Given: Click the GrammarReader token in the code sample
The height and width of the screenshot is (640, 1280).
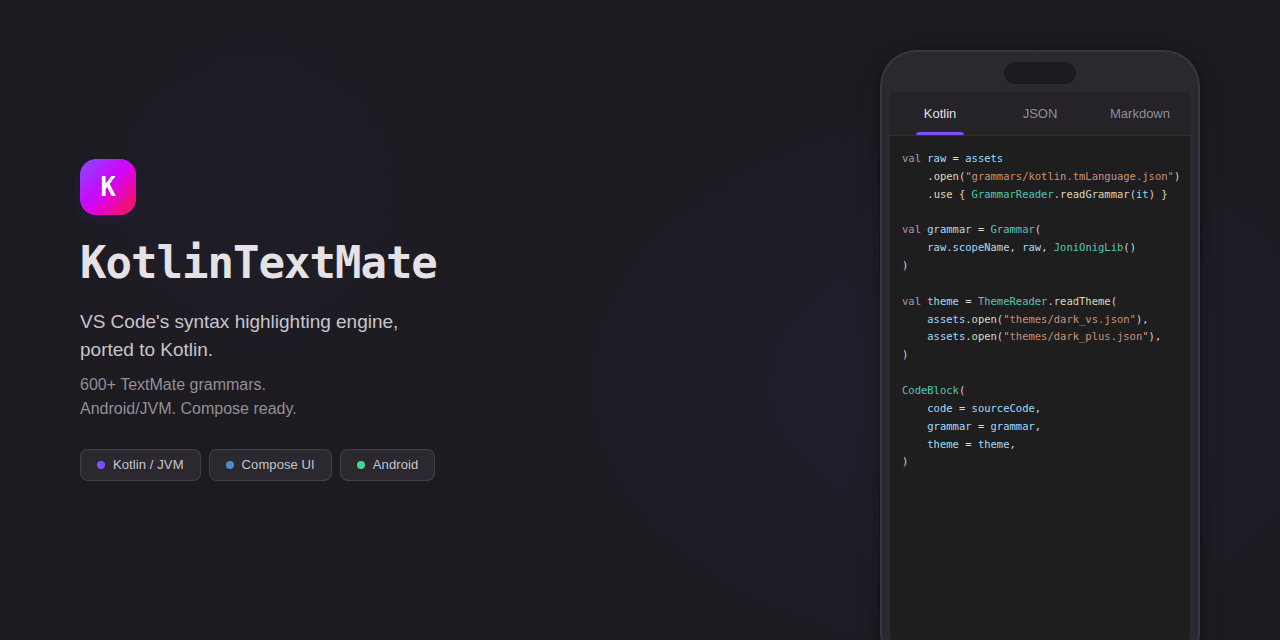Looking at the screenshot, I should [1012, 194].
